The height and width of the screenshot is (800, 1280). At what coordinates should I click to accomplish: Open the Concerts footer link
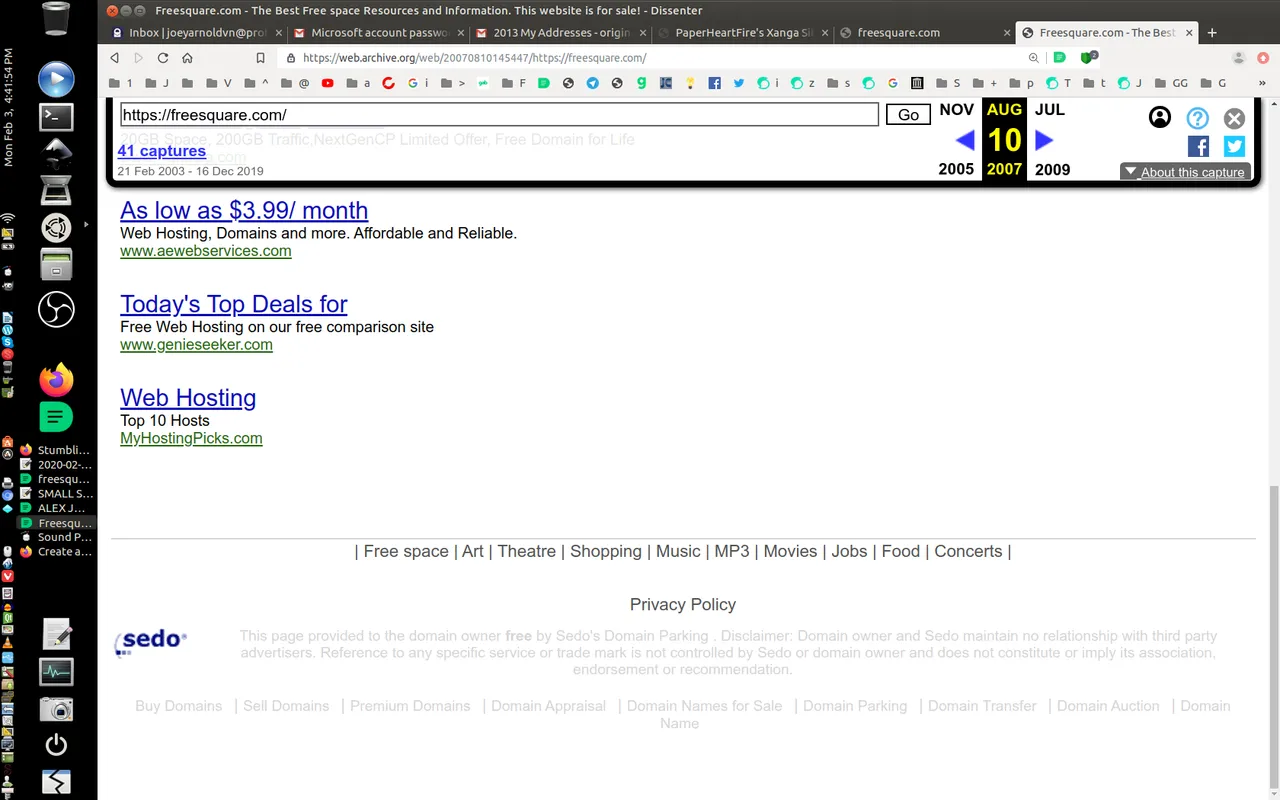(x=968, y=551)
